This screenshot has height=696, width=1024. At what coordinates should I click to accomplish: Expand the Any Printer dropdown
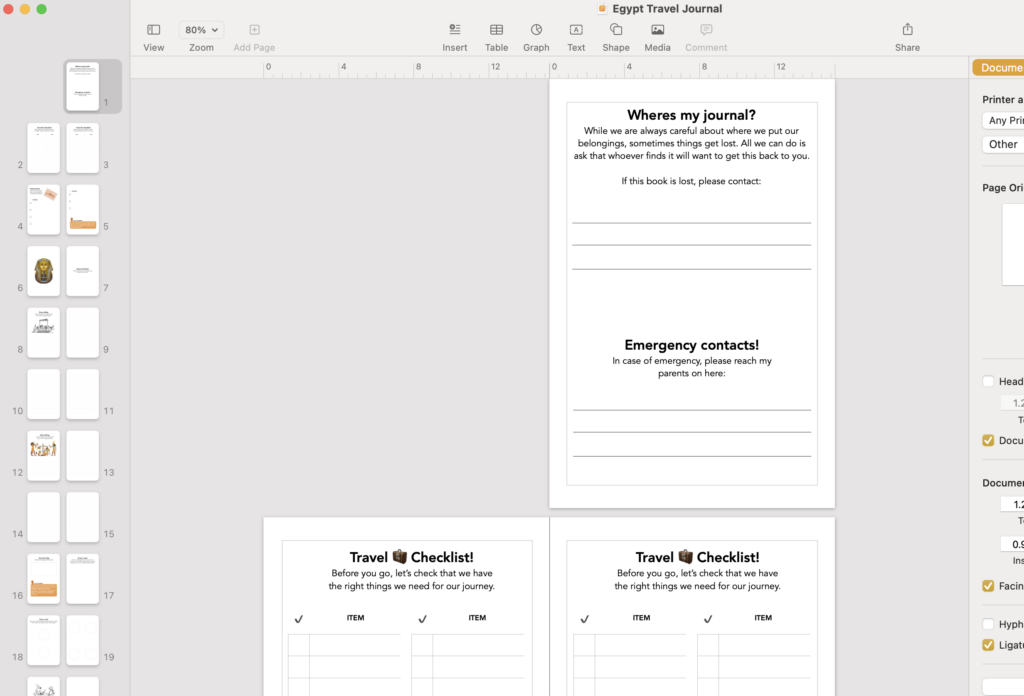click(1003, 120)
